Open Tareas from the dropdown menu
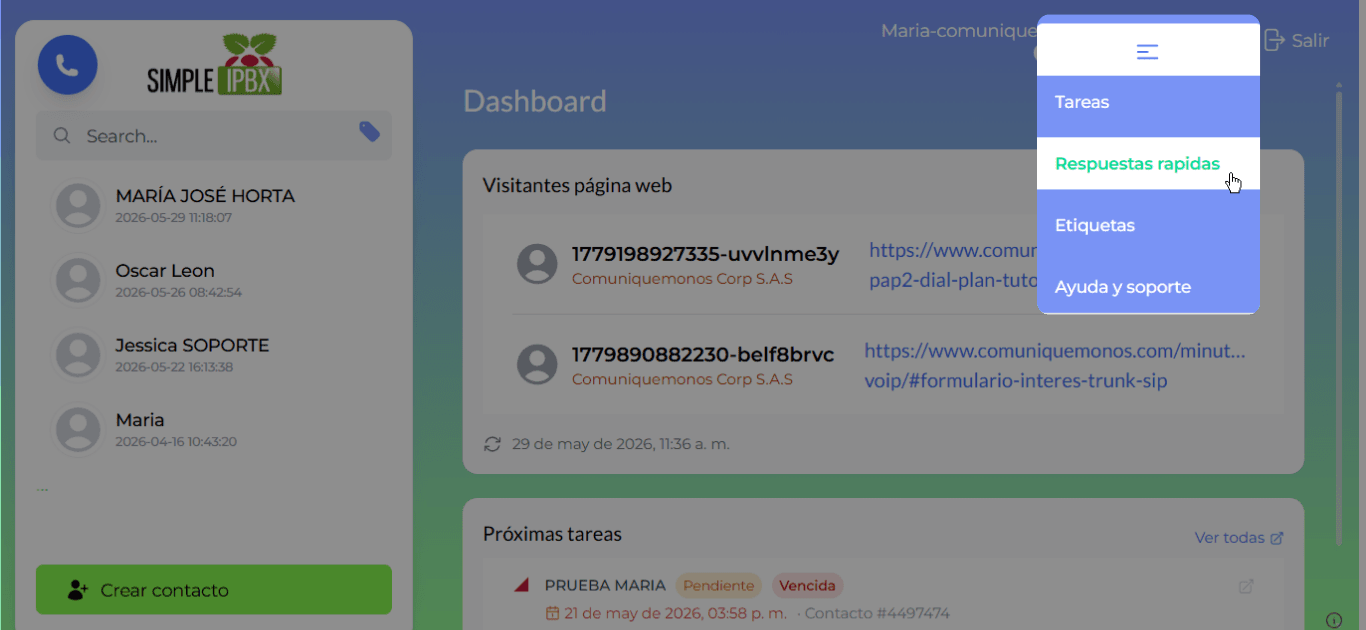 pyautogui.click(x=1148, y=102)
